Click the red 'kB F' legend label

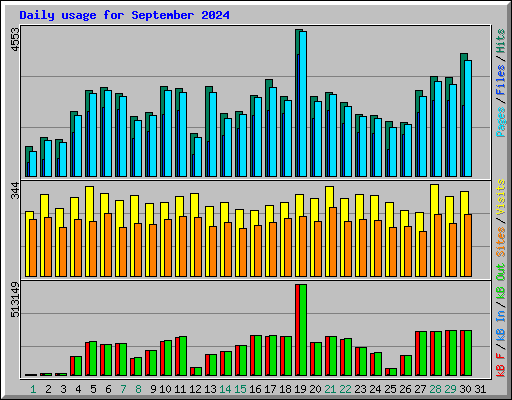(501, 365)
